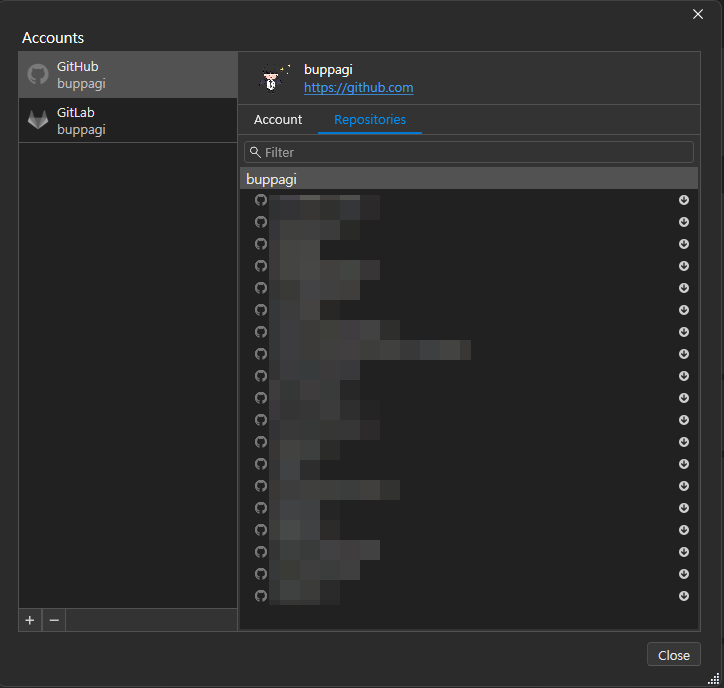This screenshot has width=724, height=688.
Task: Click the buppagi profile avatar image
Action: [274, 78]
